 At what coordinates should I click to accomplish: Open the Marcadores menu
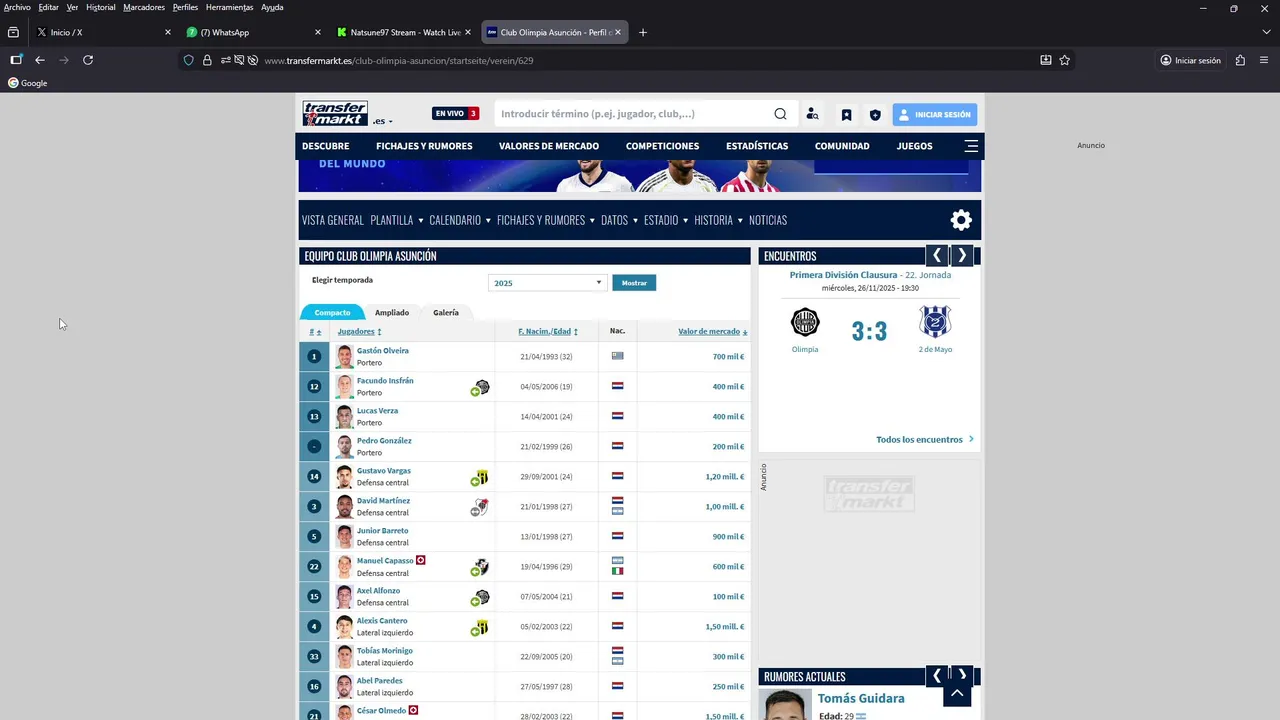(x=144, y=7)
